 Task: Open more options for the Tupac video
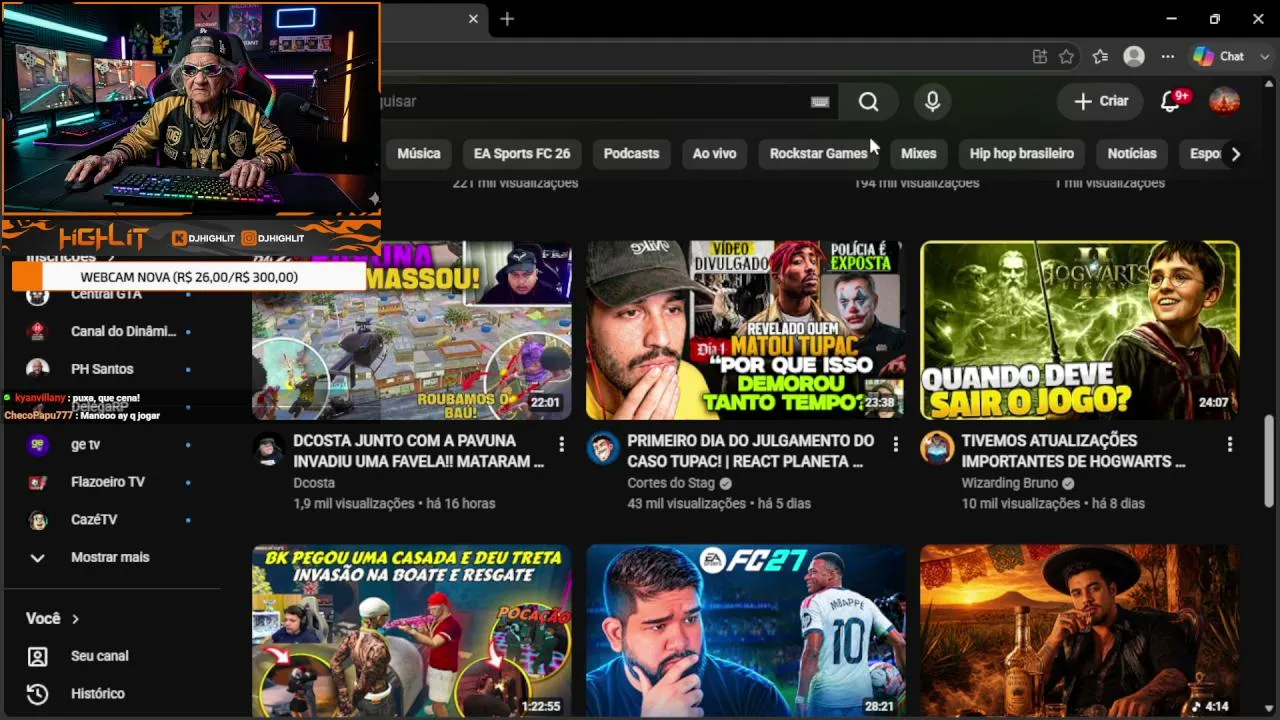[x=895, y=444]
